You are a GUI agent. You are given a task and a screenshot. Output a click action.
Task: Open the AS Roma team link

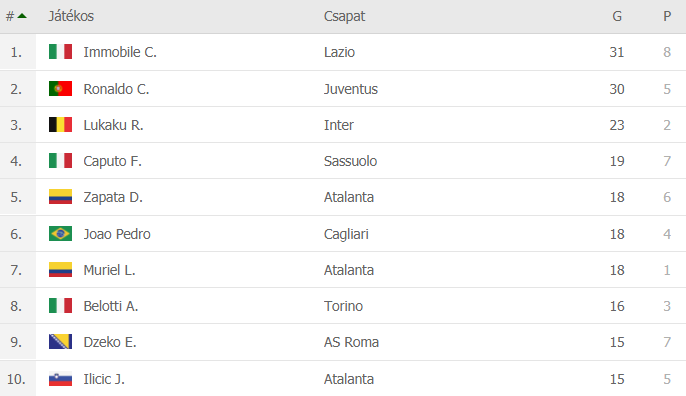click(x=351, y=342)
